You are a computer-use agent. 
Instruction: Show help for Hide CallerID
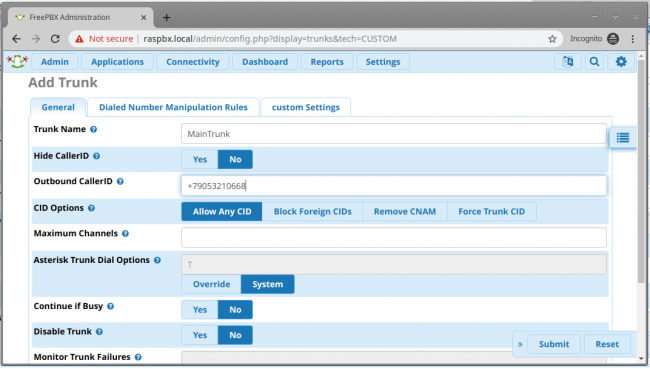coord(97,156)
